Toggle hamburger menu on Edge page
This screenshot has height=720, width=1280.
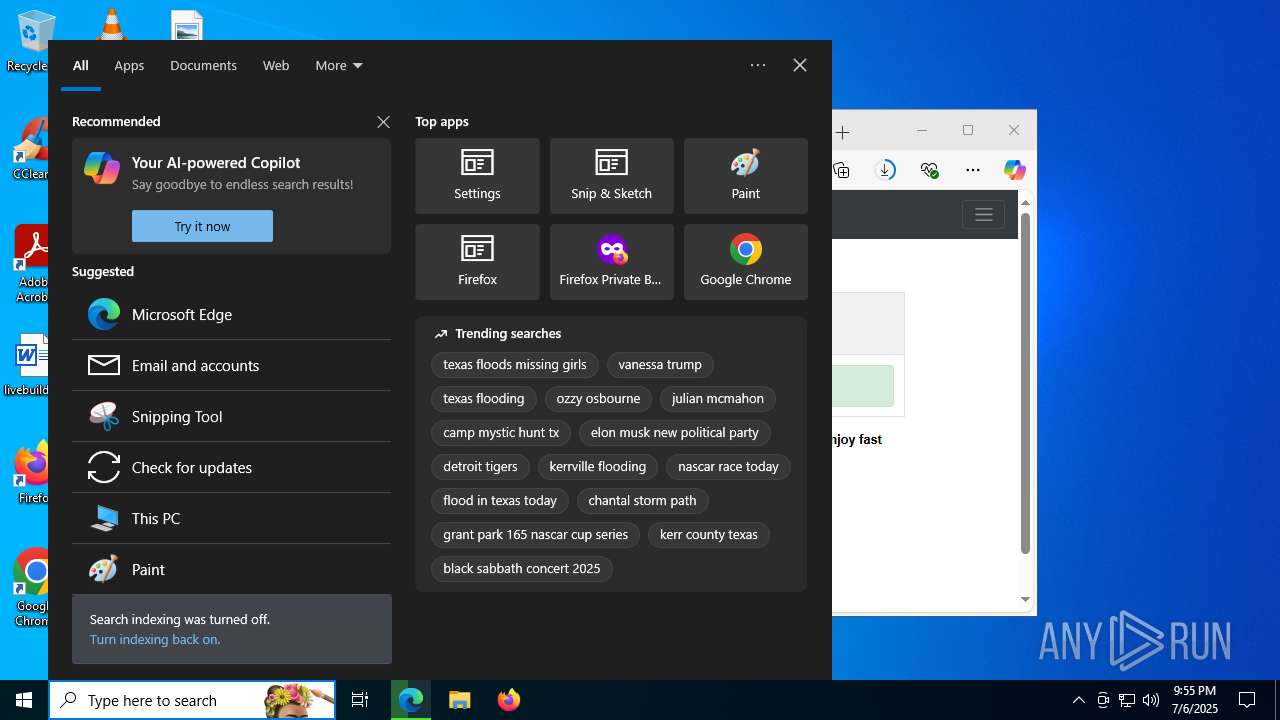[983, 214]
